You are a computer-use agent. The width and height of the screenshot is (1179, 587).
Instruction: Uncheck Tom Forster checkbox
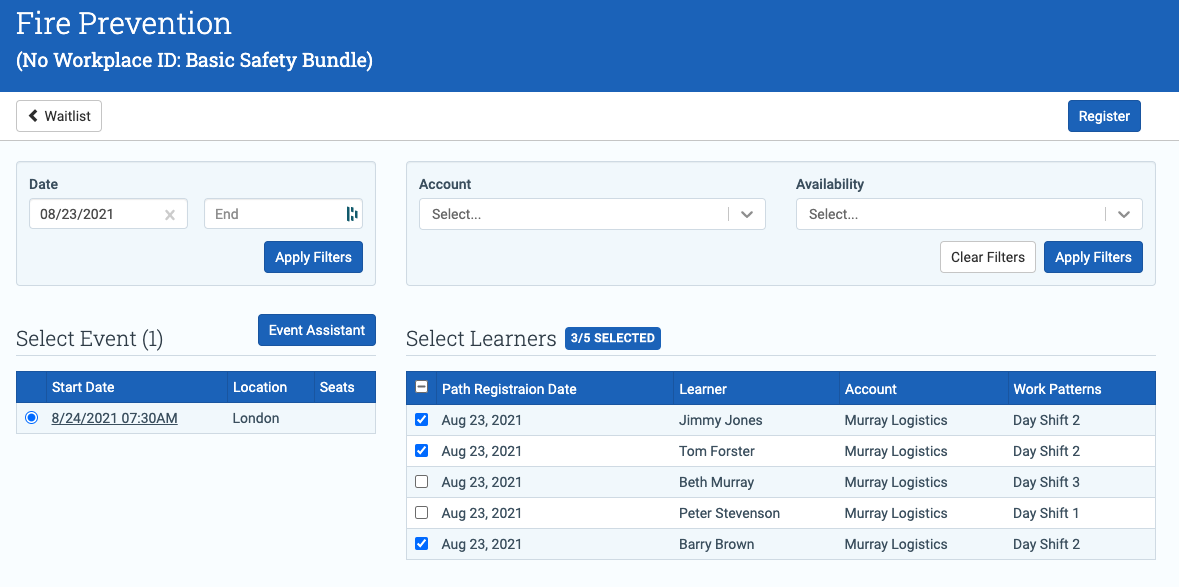[x=422, y=450]
